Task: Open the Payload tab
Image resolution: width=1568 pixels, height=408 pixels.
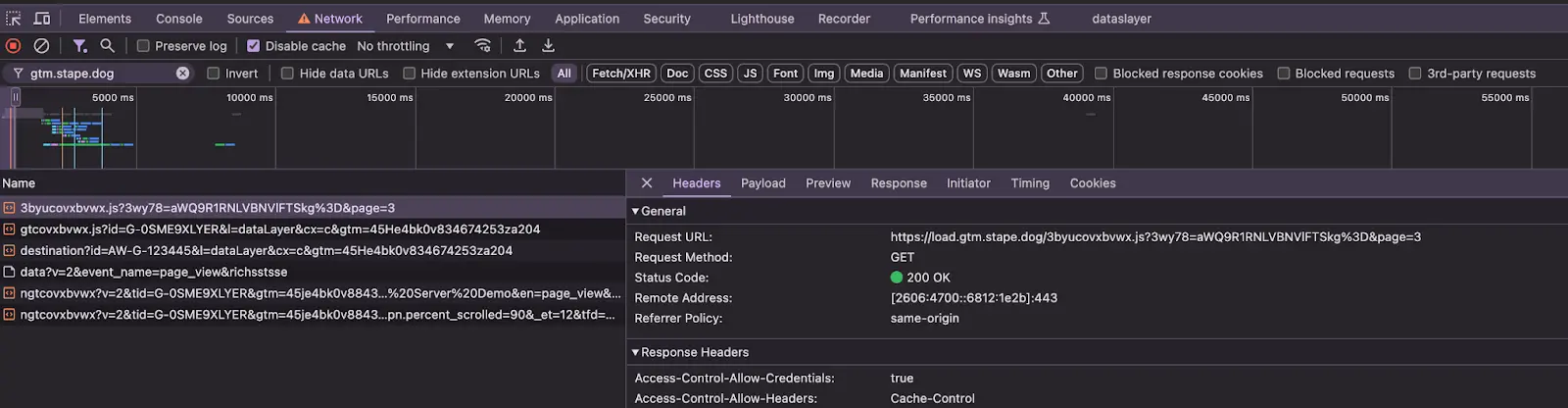Action: pos(763,183)
